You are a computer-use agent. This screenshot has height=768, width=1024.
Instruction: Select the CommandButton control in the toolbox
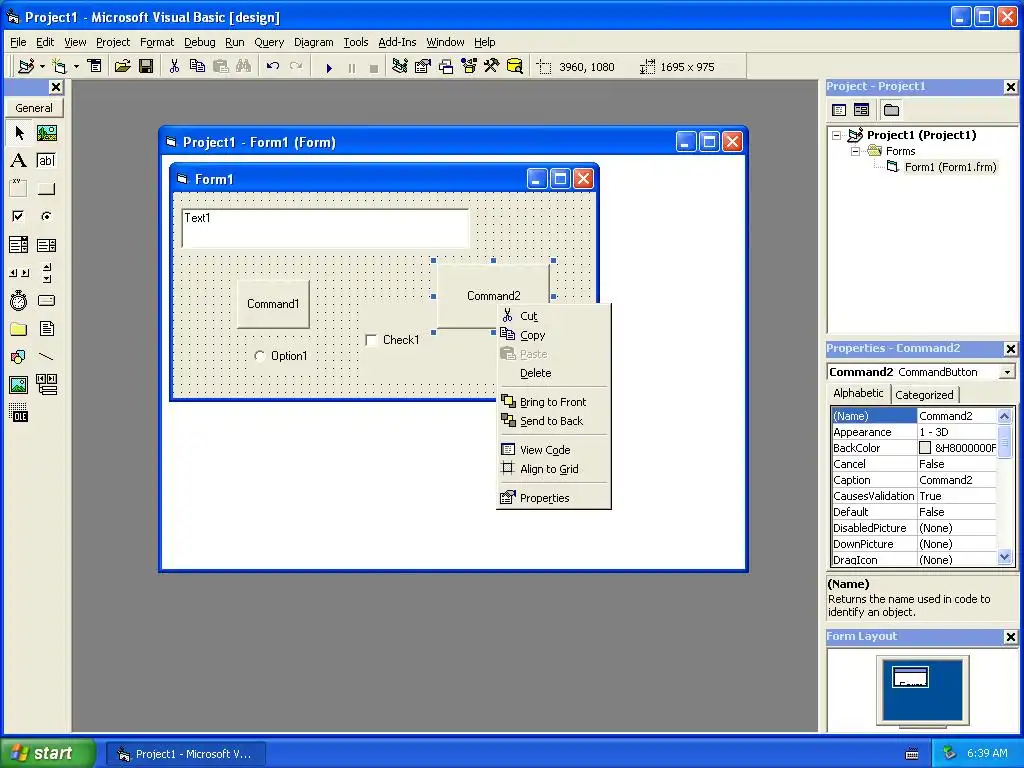click(46, 189)
